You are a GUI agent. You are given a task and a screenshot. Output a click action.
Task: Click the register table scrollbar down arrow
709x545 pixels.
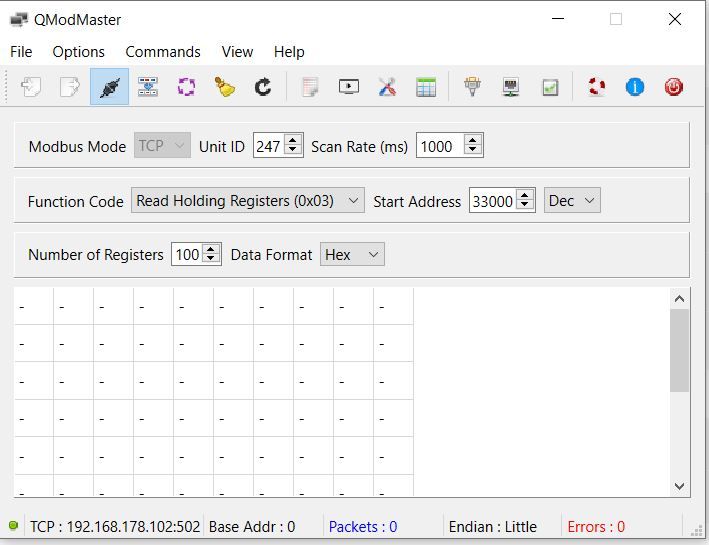(679, 486)
